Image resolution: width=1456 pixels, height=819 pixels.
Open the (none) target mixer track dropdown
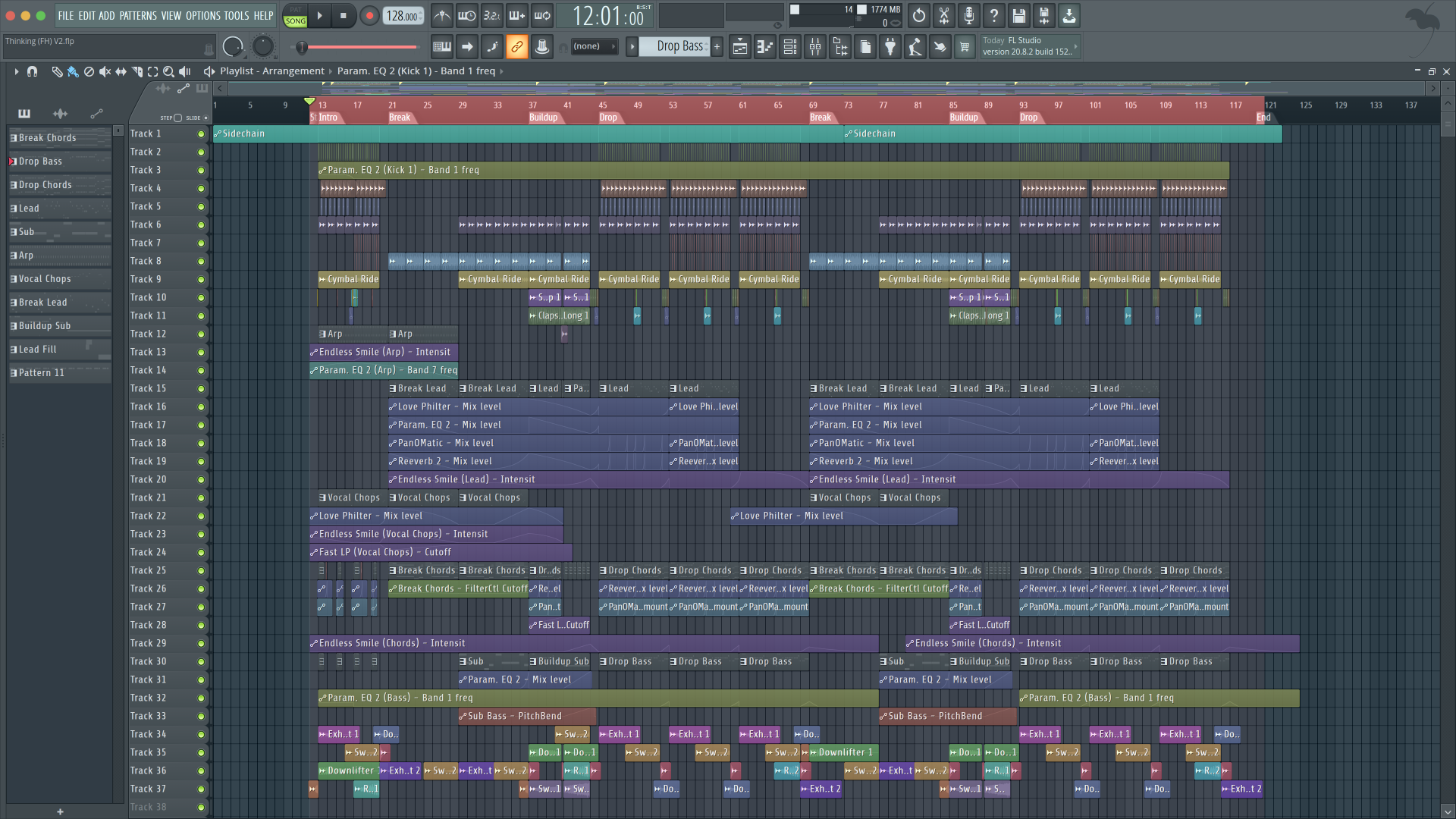[595, 46]
